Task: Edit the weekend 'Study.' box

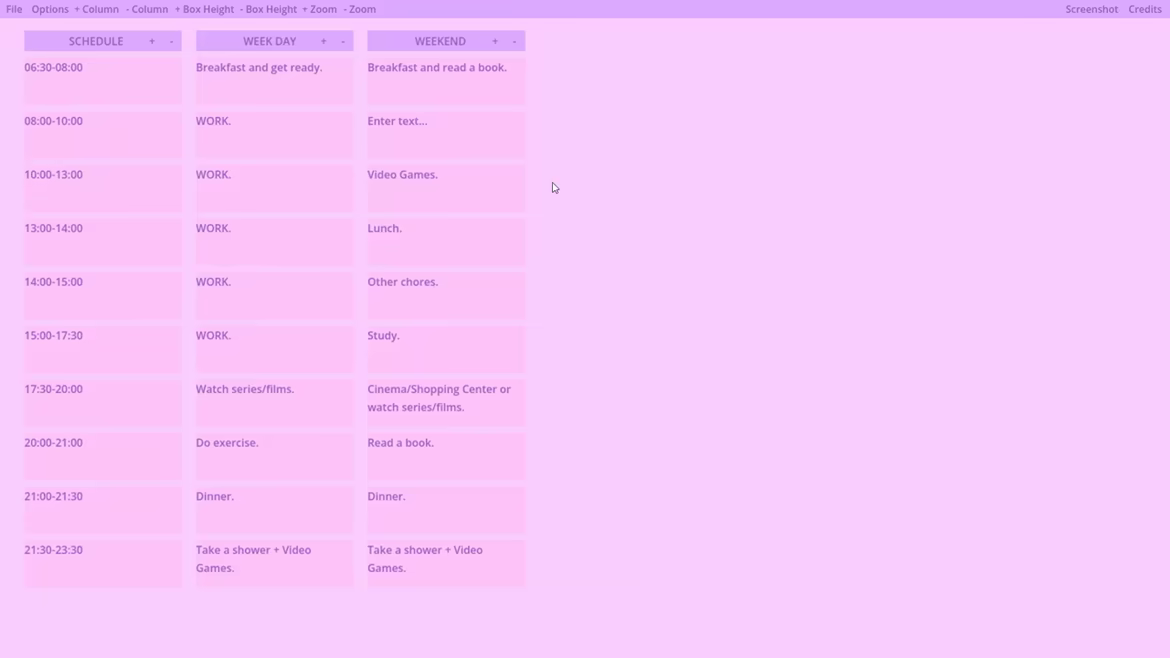Action: tap(446, 350)
